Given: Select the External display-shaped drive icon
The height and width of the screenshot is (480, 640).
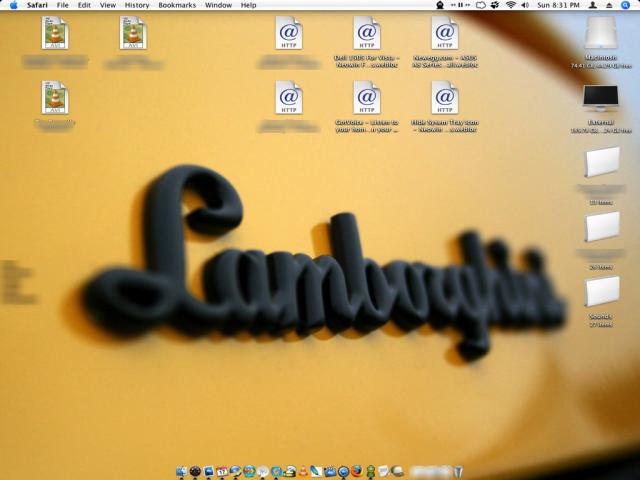Looking at the screenshot, I should [x=600, y=98].
